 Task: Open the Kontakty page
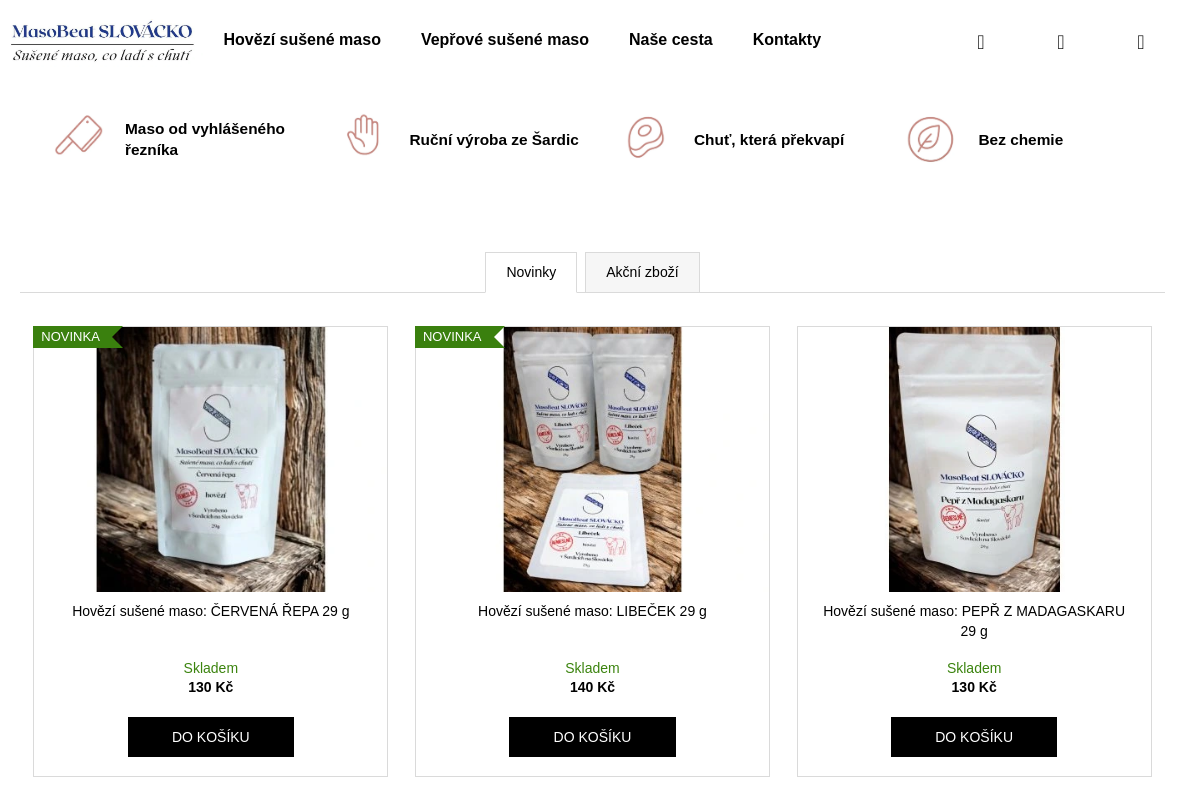pos(787,40)
